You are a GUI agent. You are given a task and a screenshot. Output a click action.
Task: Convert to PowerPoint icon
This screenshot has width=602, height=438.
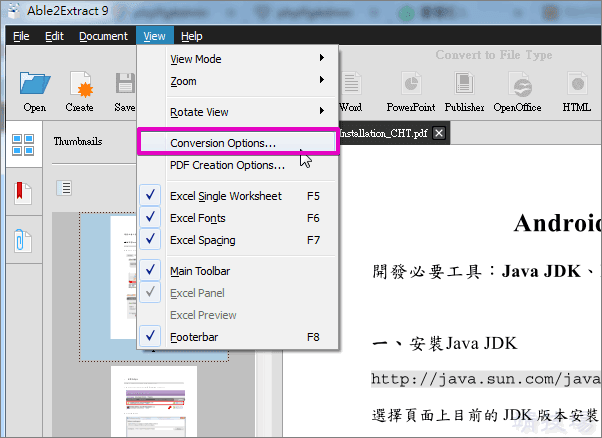click(411, 83)
